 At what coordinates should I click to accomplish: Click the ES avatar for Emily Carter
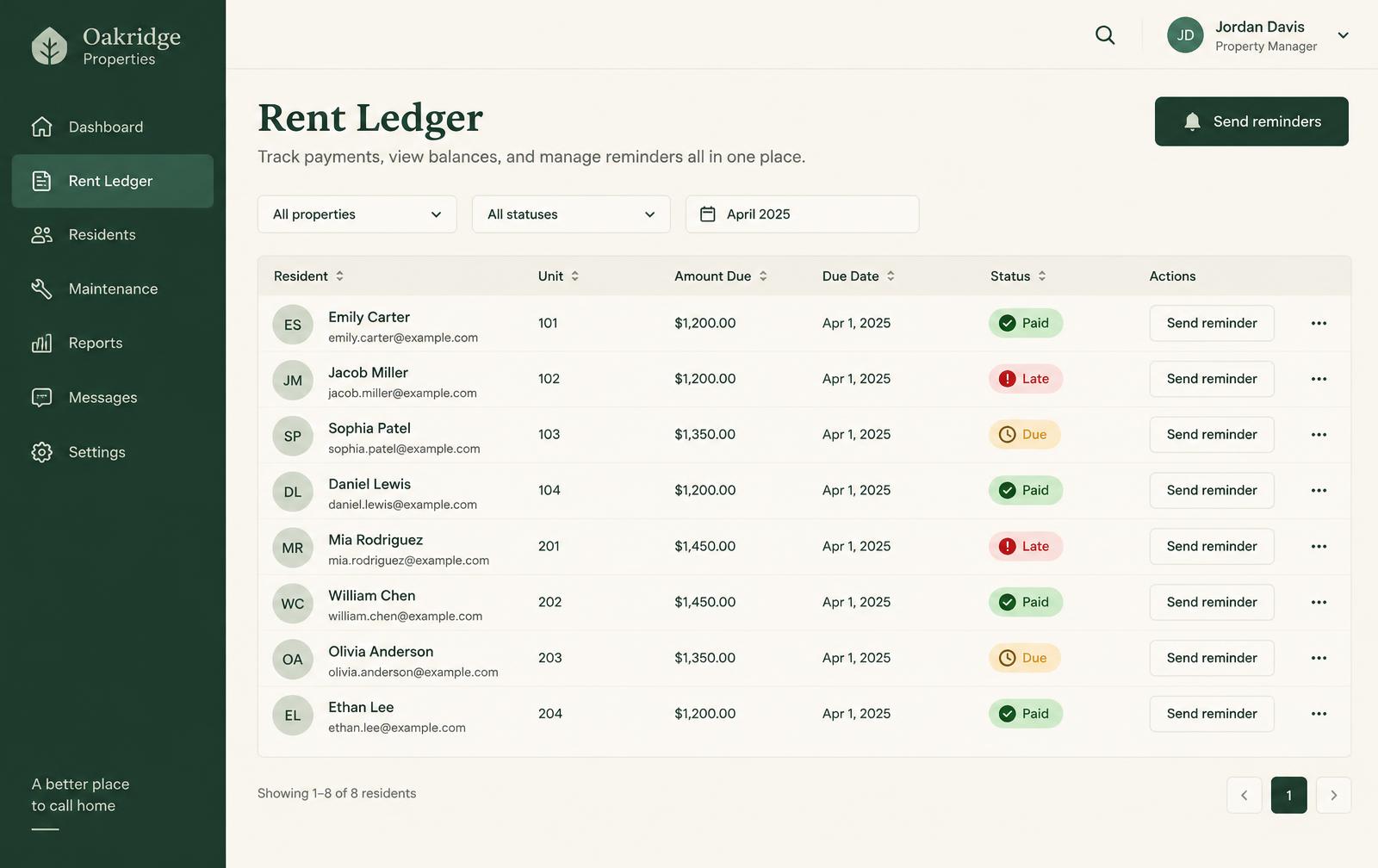click(293, 325)
